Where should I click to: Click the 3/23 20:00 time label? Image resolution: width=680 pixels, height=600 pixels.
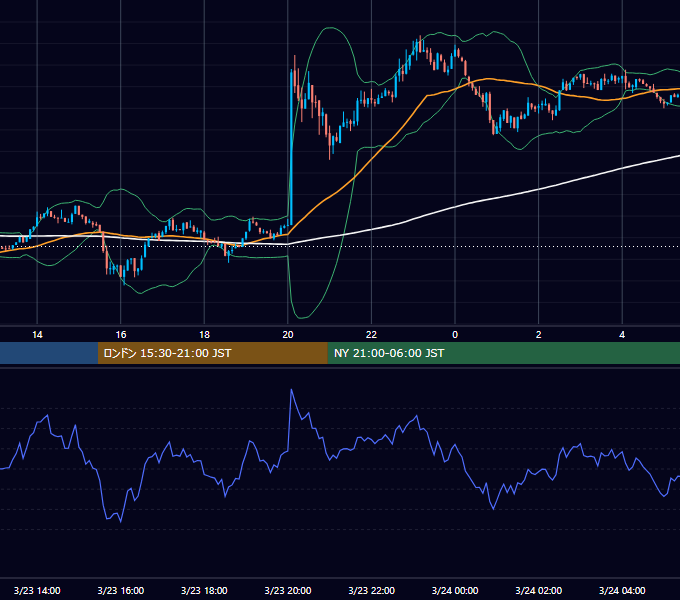coord(288,590)
